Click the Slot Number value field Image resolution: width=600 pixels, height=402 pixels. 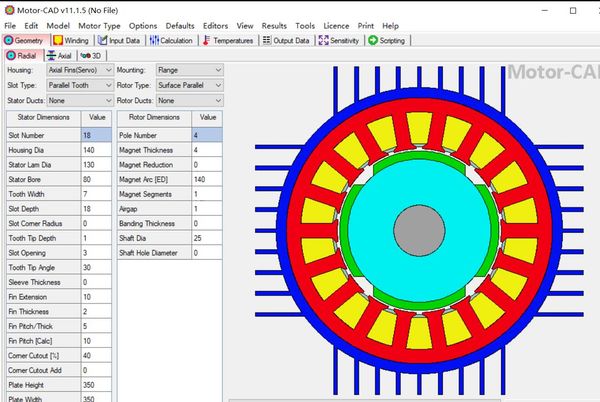(95, 134)
